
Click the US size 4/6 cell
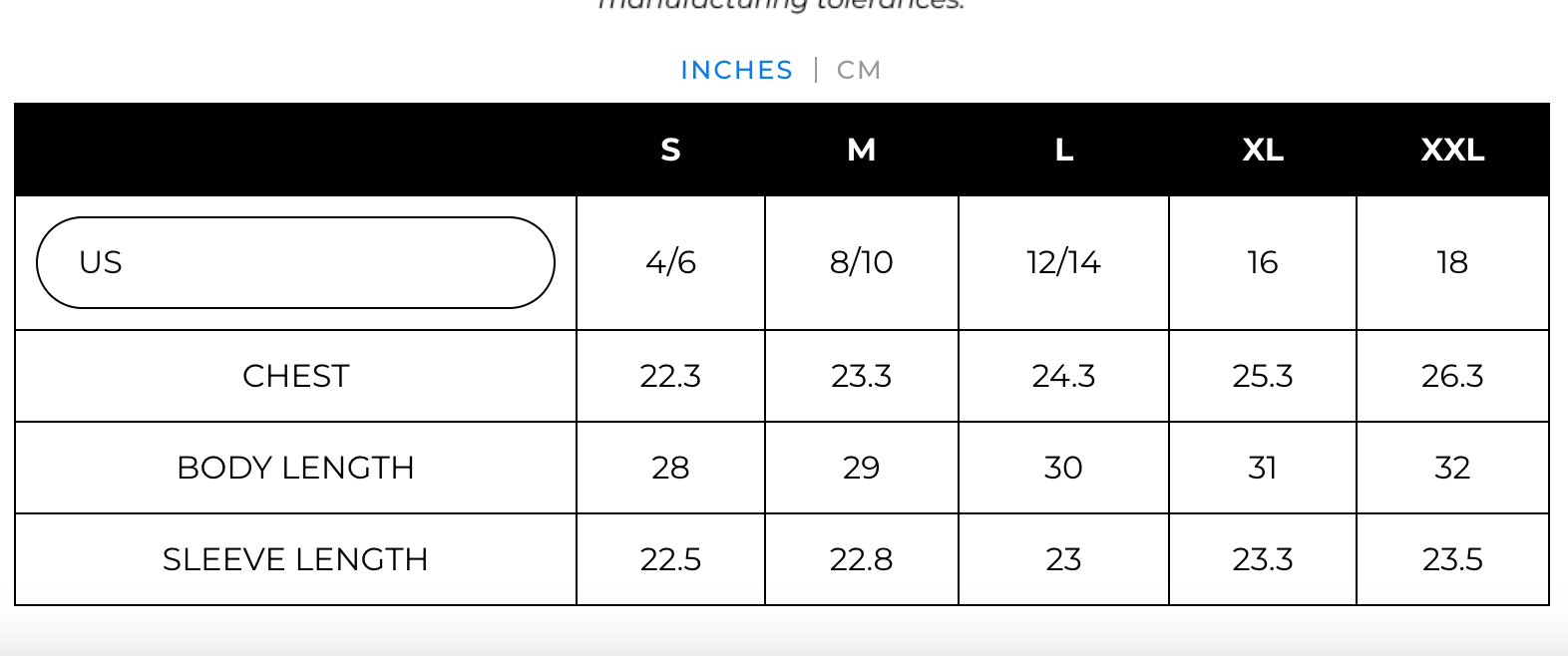pos(670,262)
